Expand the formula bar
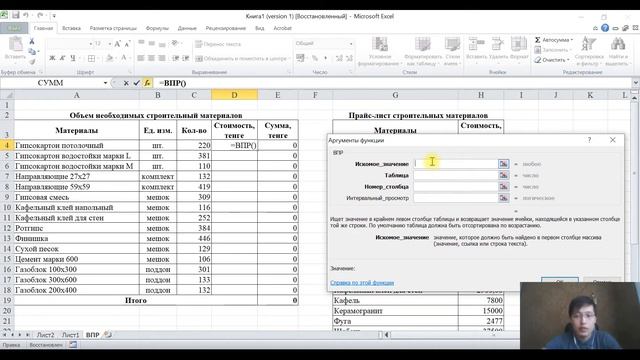 click(x=635, y=83)
